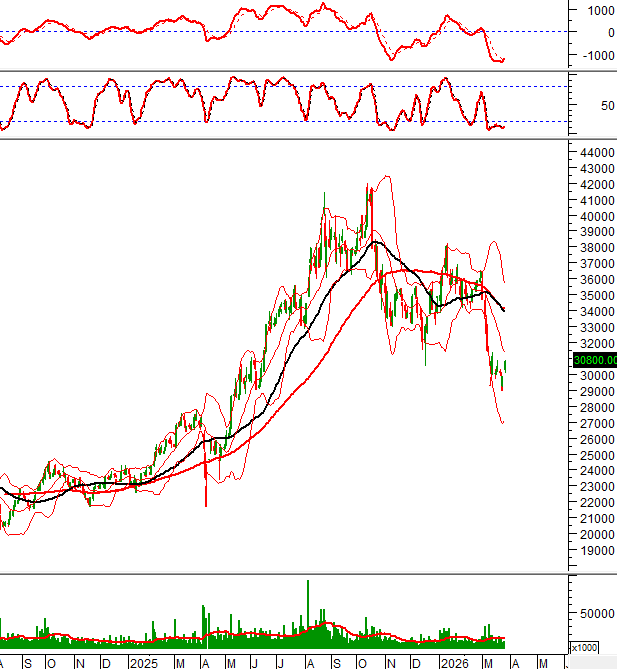Click the 44000 price axis label
The height and width of the screenshot is (669, 617).
click(x=593, y=153)
